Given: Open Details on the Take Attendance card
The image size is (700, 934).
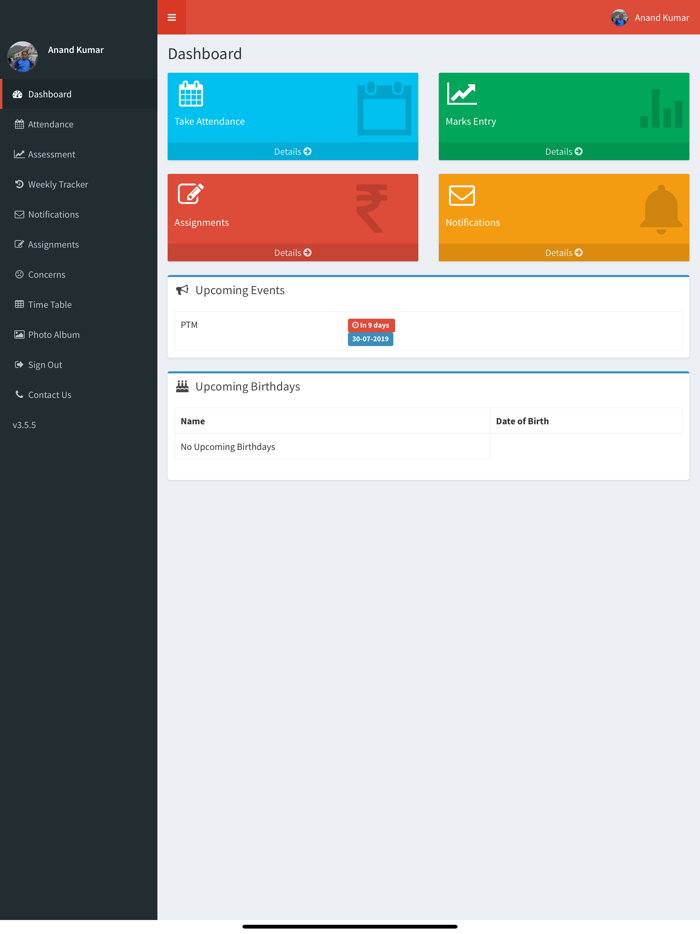Looking at the screenshot, I should 293,151.
